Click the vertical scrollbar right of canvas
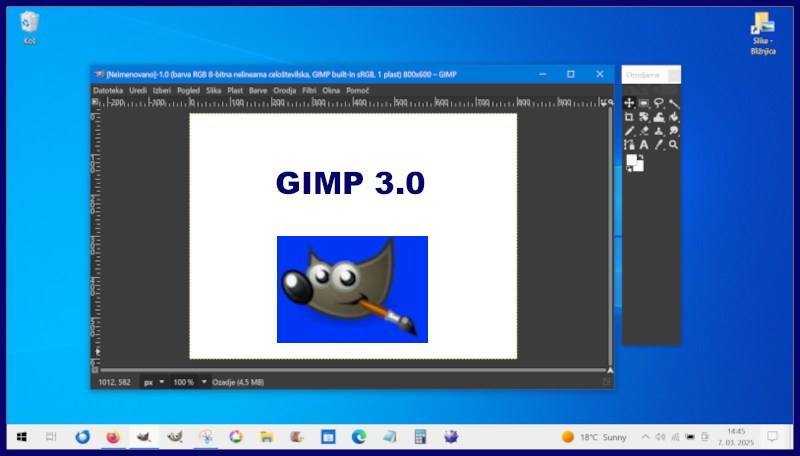Viewport: 800px width, 456px height. (610, 236)
